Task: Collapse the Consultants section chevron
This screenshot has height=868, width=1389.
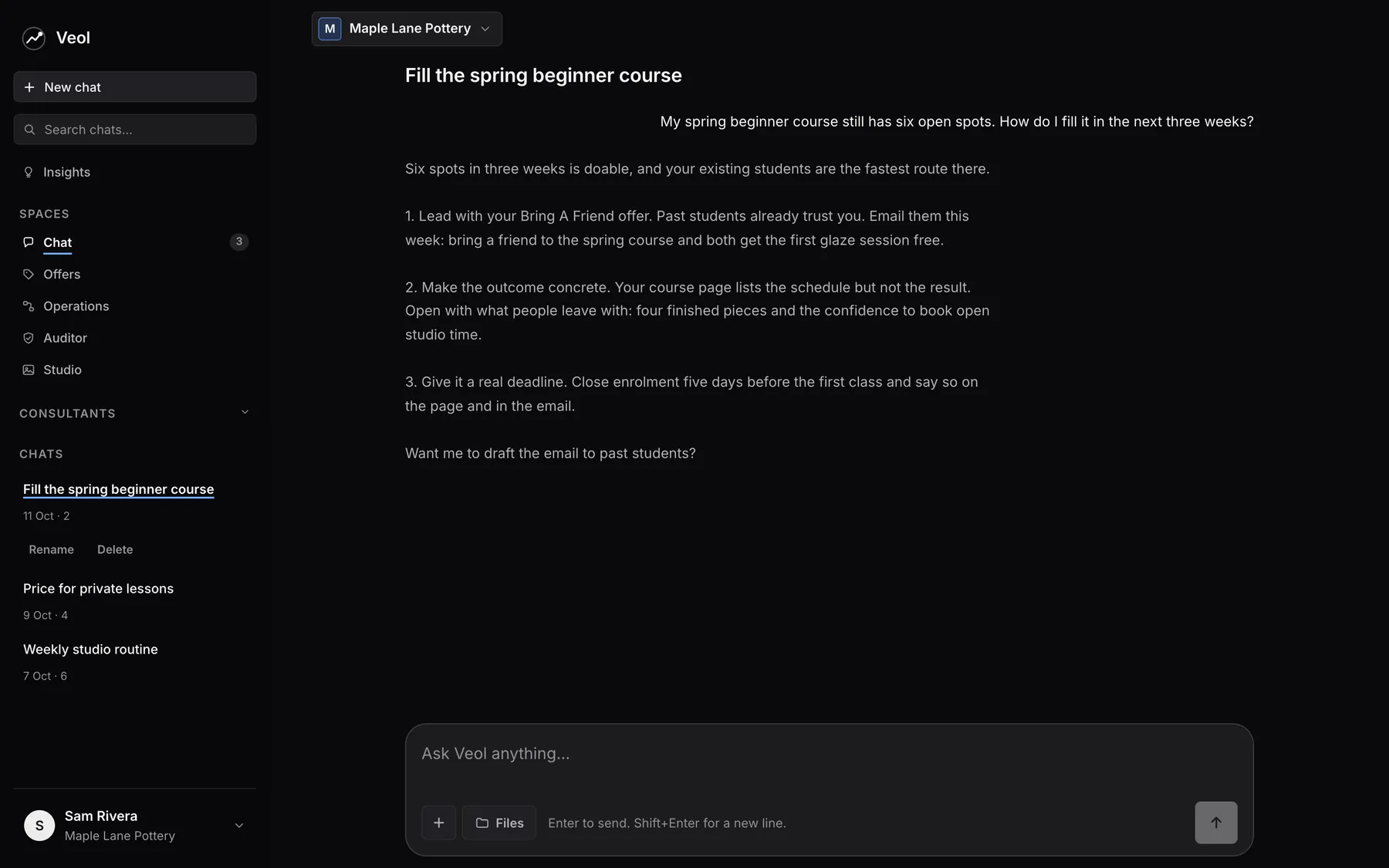Action: click(x=245, y=413)
